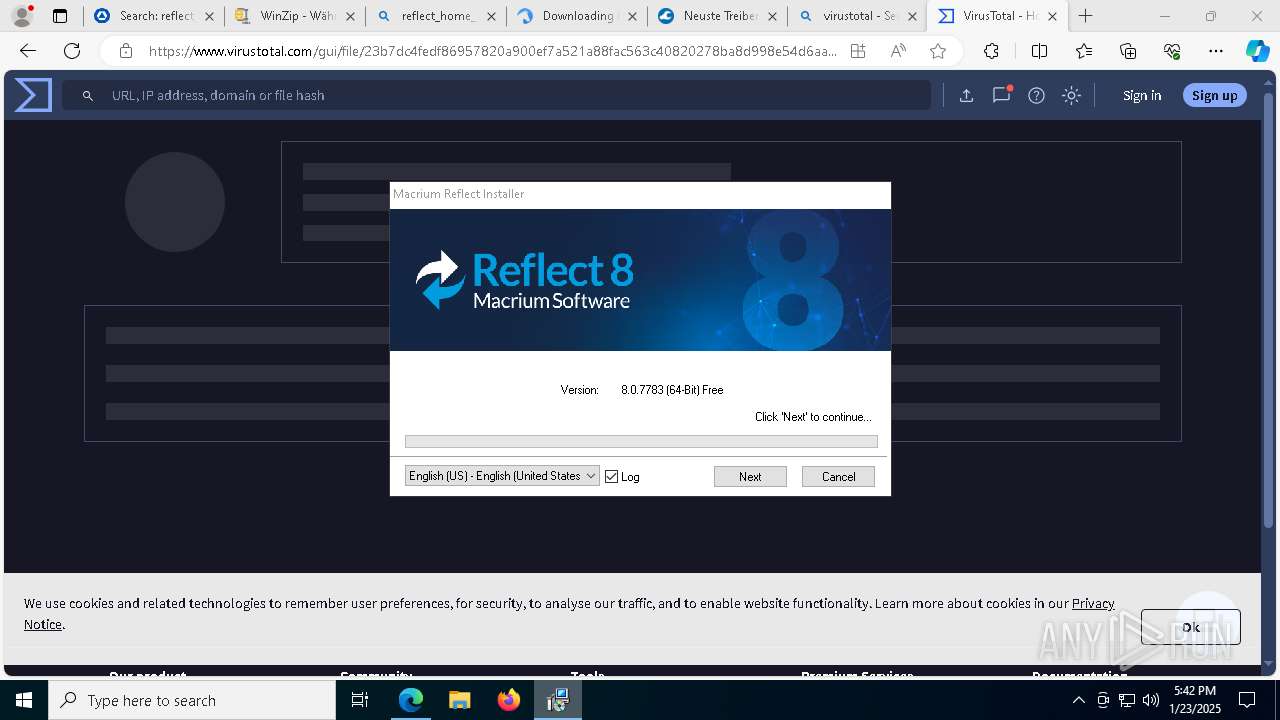Toggle VirusTotal light/dark theme
Image resolution: width=1280 pixels, height=720 pixels.
click(1071, 95)
